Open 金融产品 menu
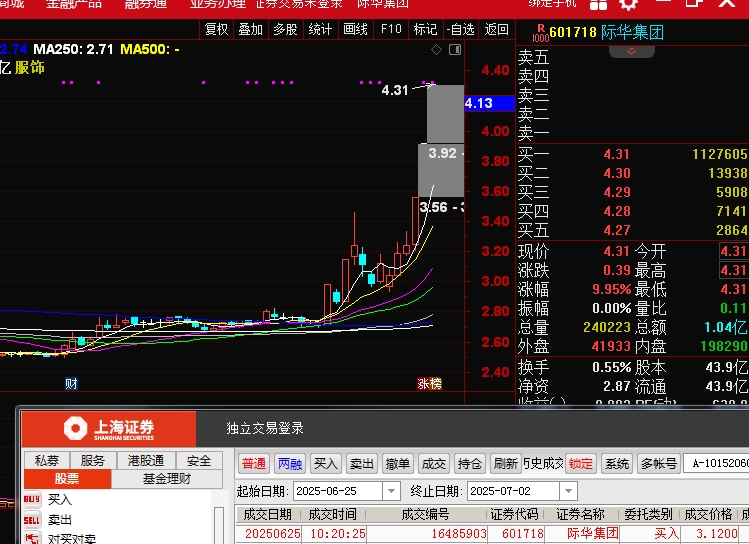Screen dimensions: 749x544 (74, 4)
